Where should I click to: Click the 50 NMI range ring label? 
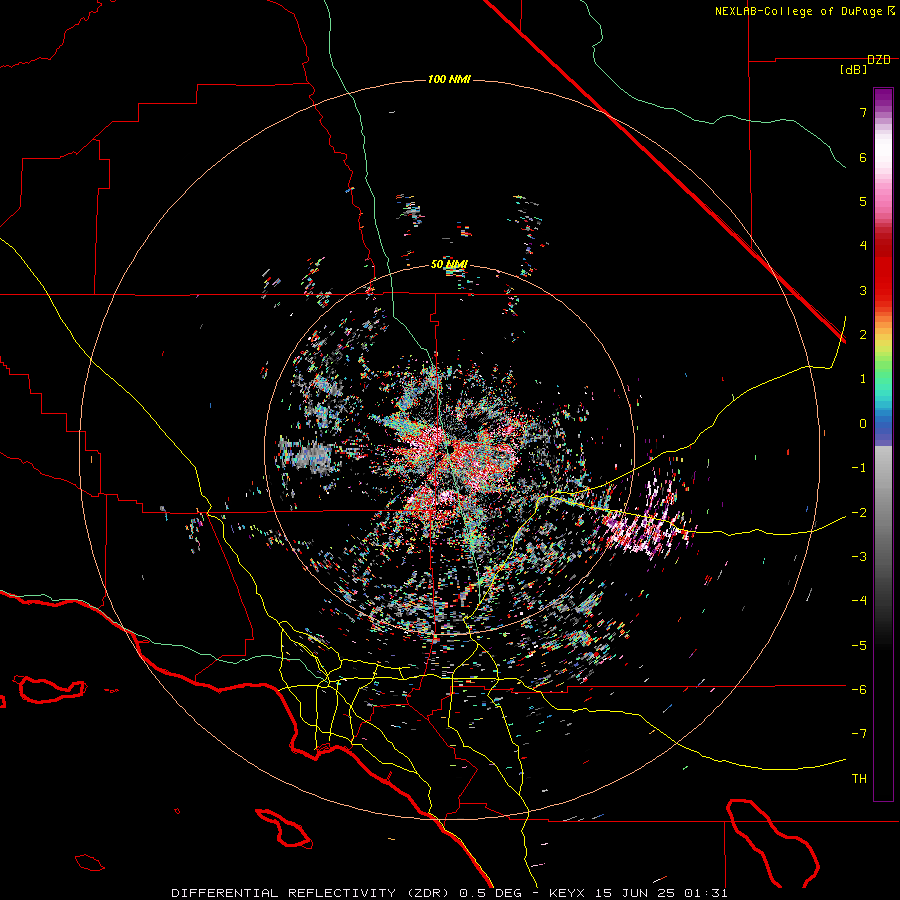(x=449, y=265)
